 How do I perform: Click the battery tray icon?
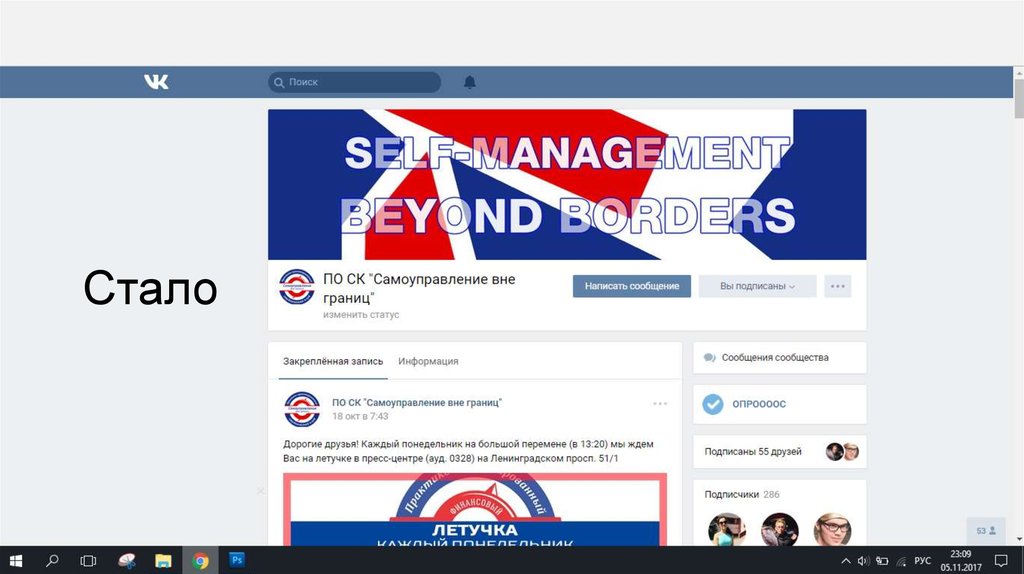[882, 560]
